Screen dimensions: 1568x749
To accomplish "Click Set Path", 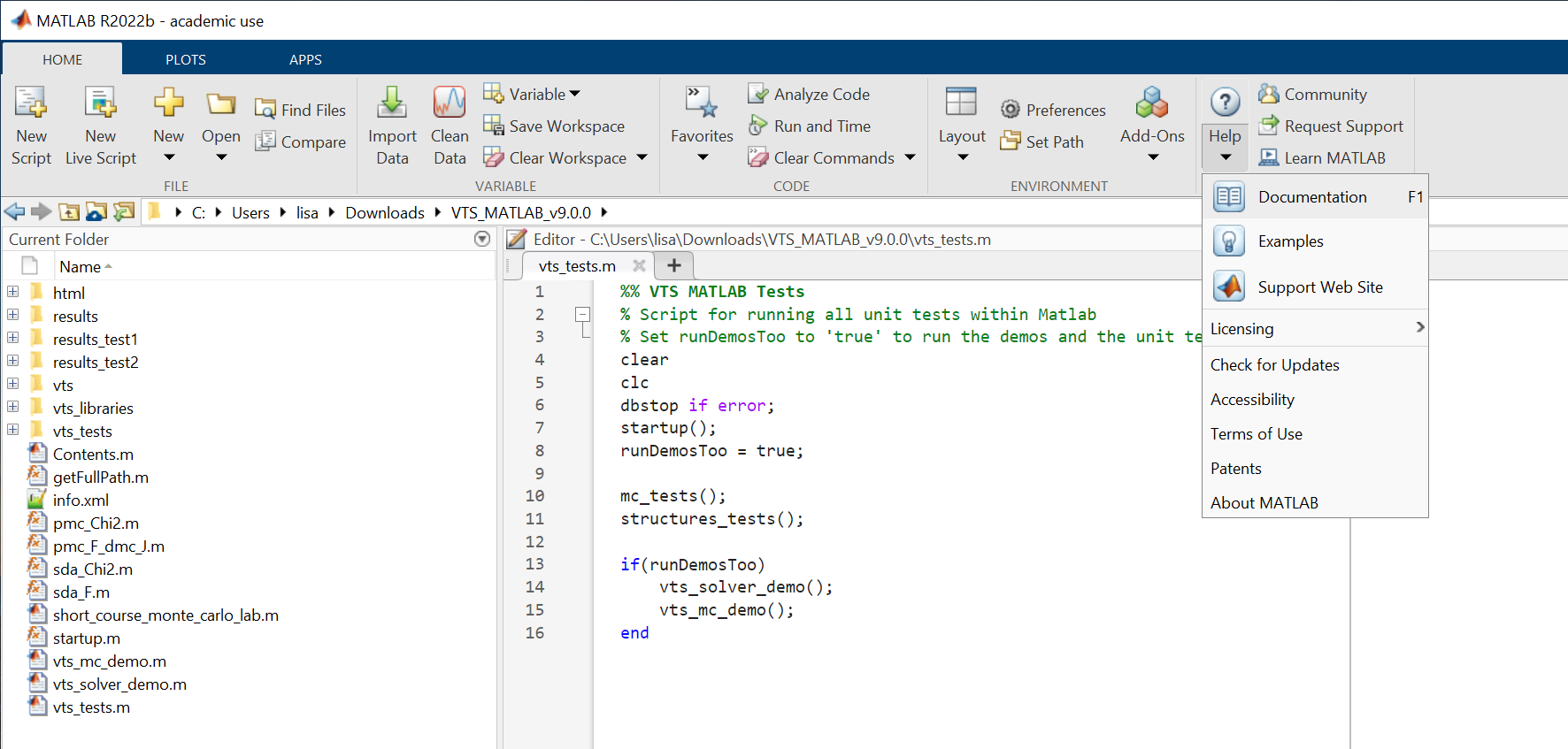I will tap(1041, 141).
